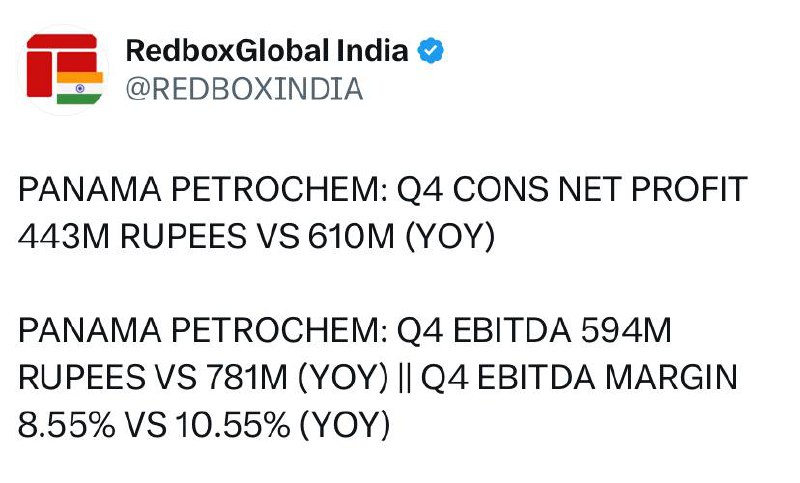Screen dimensions: 800x483
Task: Open the RedboxGlobal India profile avatar
Action: [x=63, y=70]
